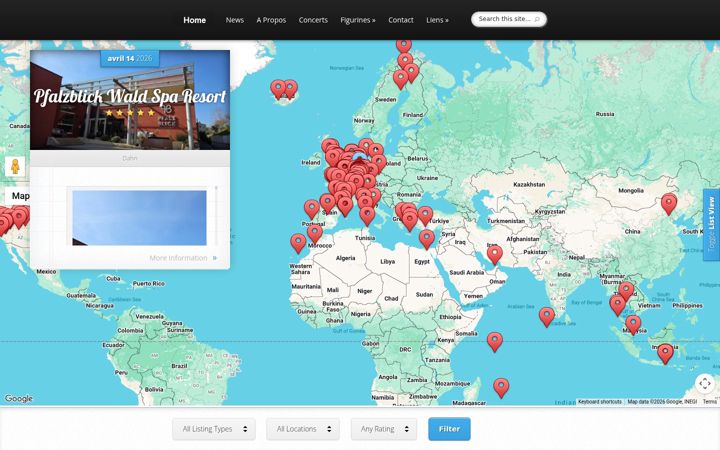Click the 'Dahn' location text in the popup
Image resolution: width=720 pixels, height=450 pixels.
(x=130, y=158)
